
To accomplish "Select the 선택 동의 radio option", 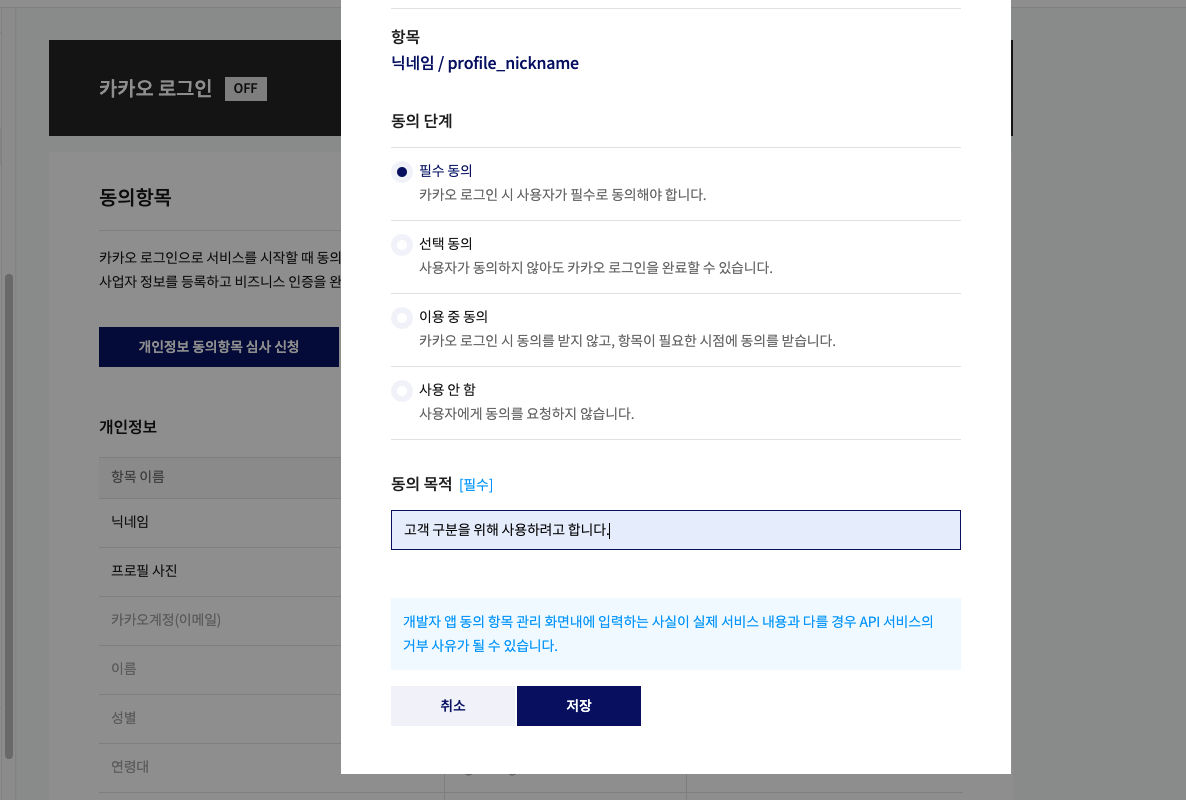I will point(402,245).
